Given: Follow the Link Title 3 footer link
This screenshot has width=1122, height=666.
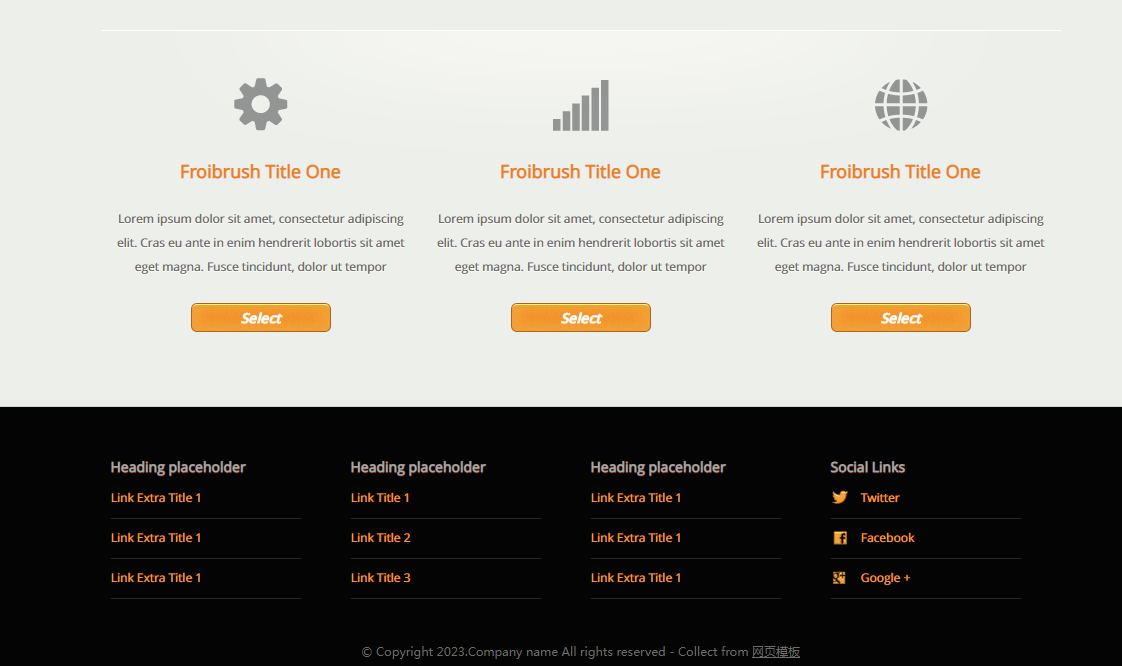Looking at the screenshot, I should 381,578.
